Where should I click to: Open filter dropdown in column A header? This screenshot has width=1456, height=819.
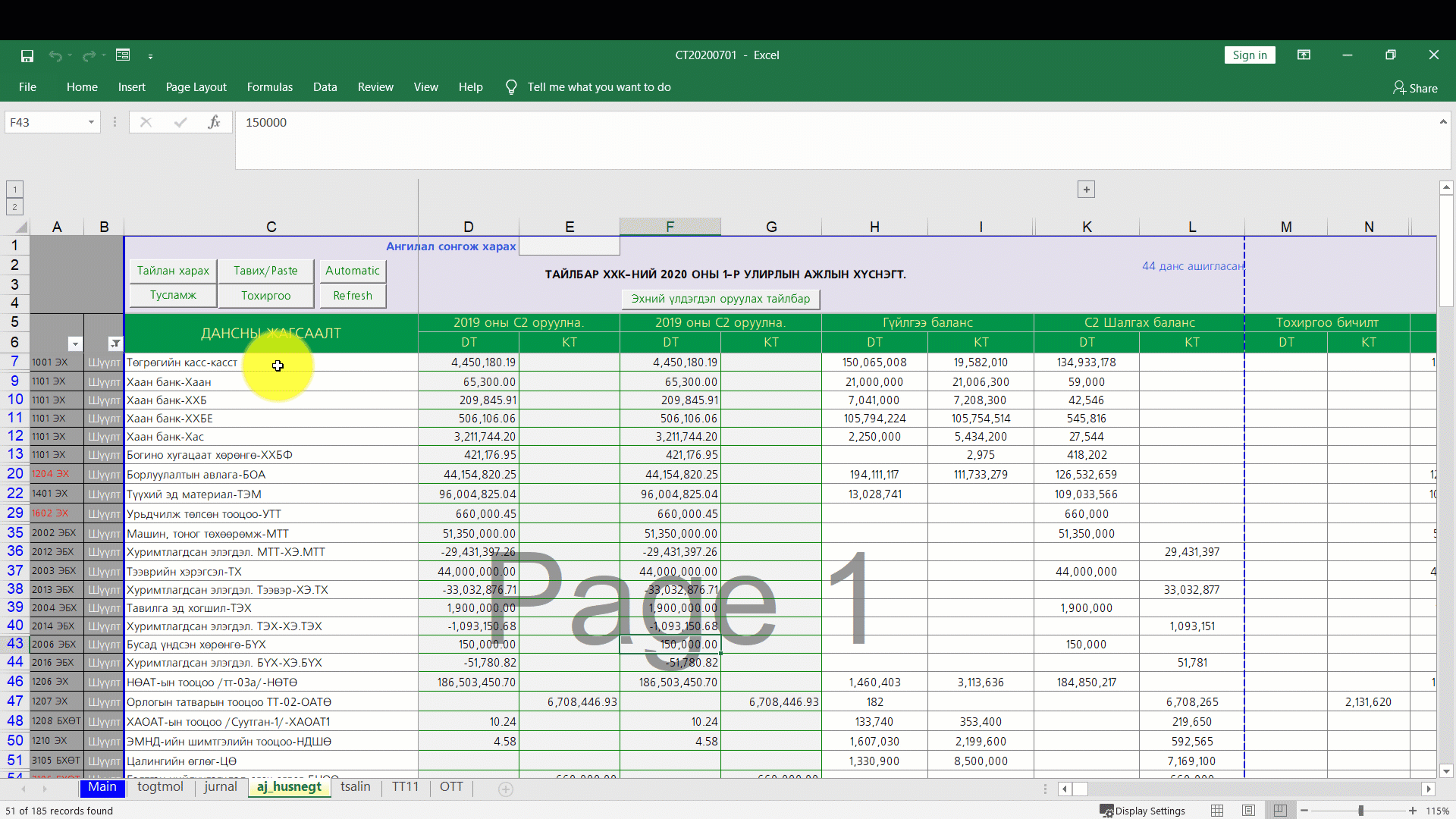tap(74, 344)
